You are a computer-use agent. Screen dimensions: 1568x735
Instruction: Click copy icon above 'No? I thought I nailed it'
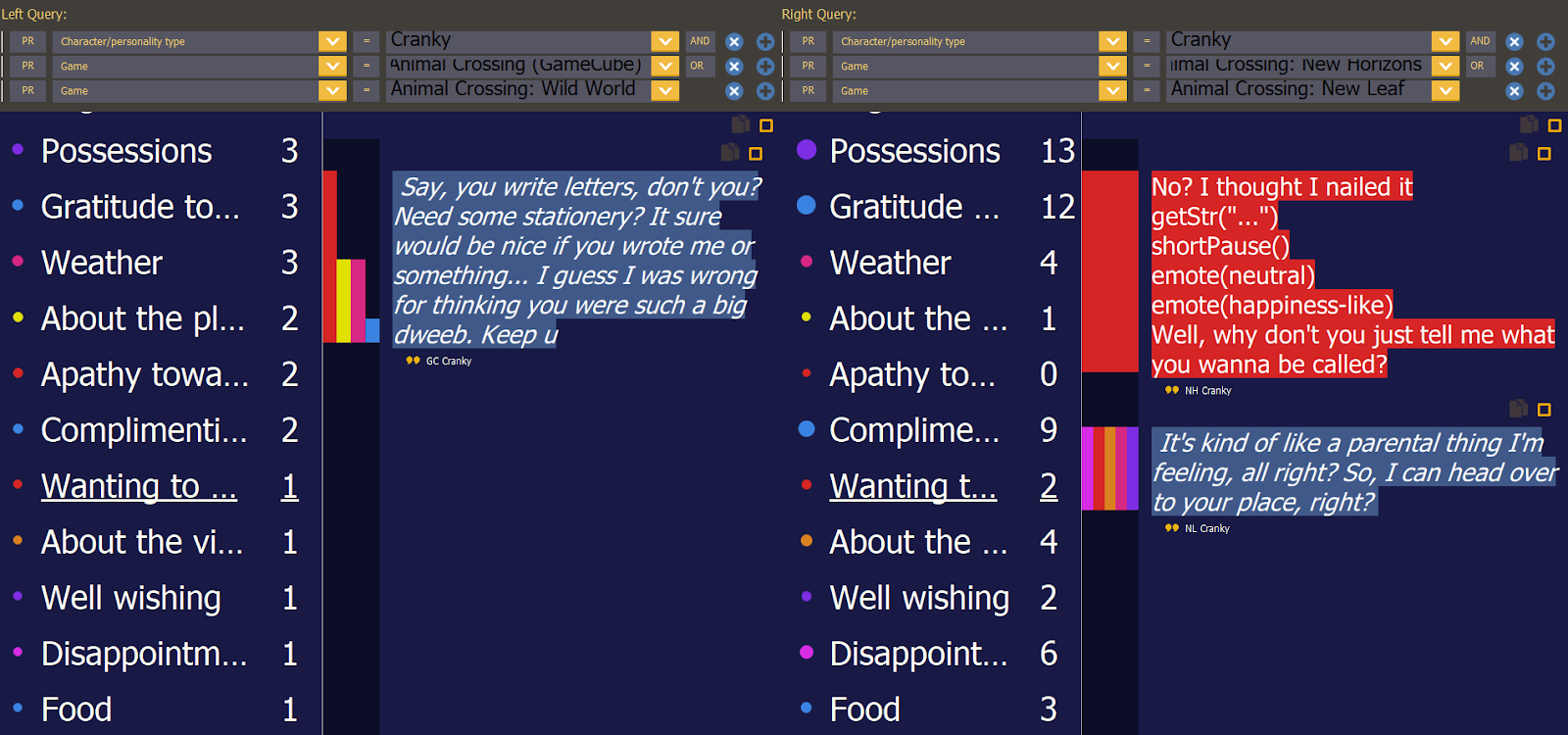pos(1519,152)
